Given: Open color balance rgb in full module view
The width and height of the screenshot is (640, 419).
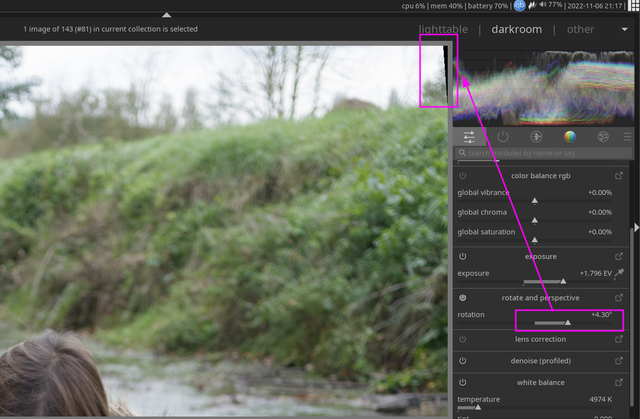Looking at the screenshot, I should pyautogui.click(x=619, y=176).
